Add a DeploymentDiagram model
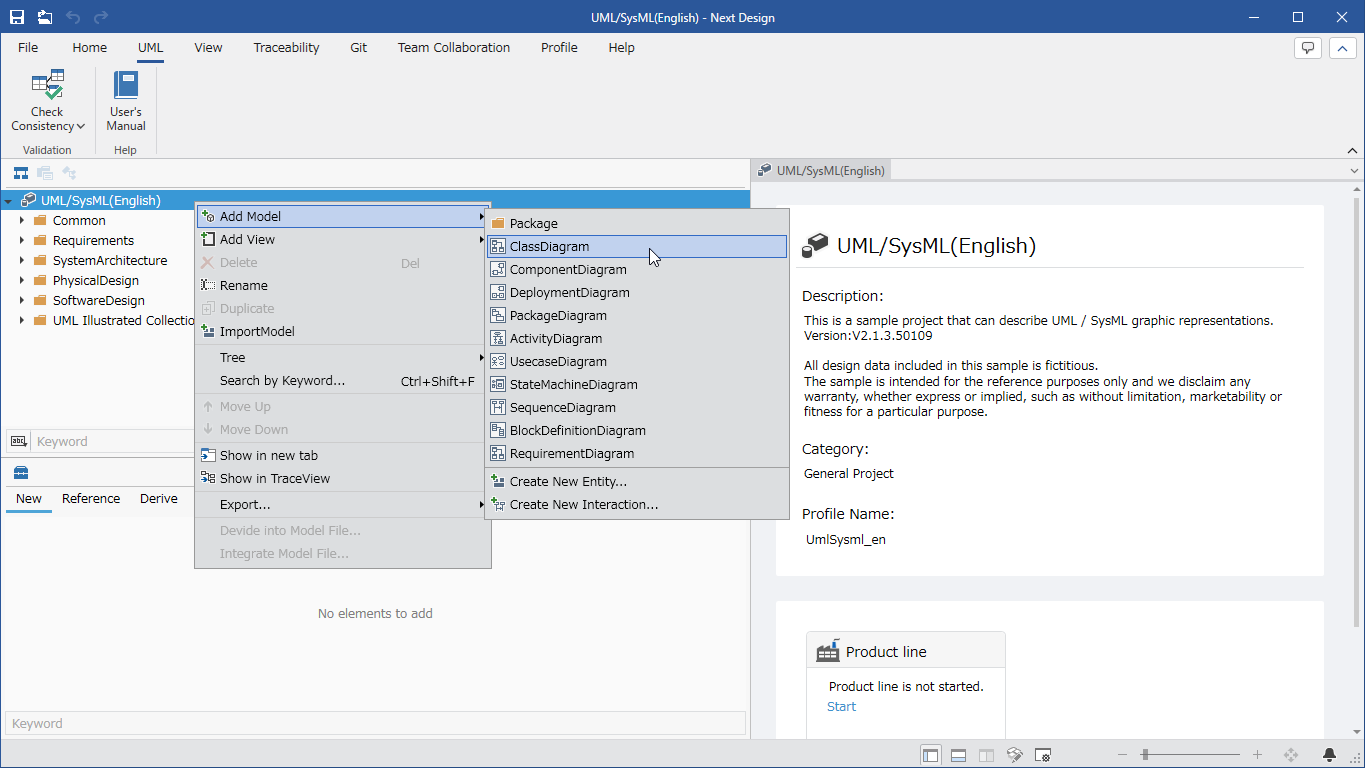This screenshot has width=1365, height=768. click(637, 292)
